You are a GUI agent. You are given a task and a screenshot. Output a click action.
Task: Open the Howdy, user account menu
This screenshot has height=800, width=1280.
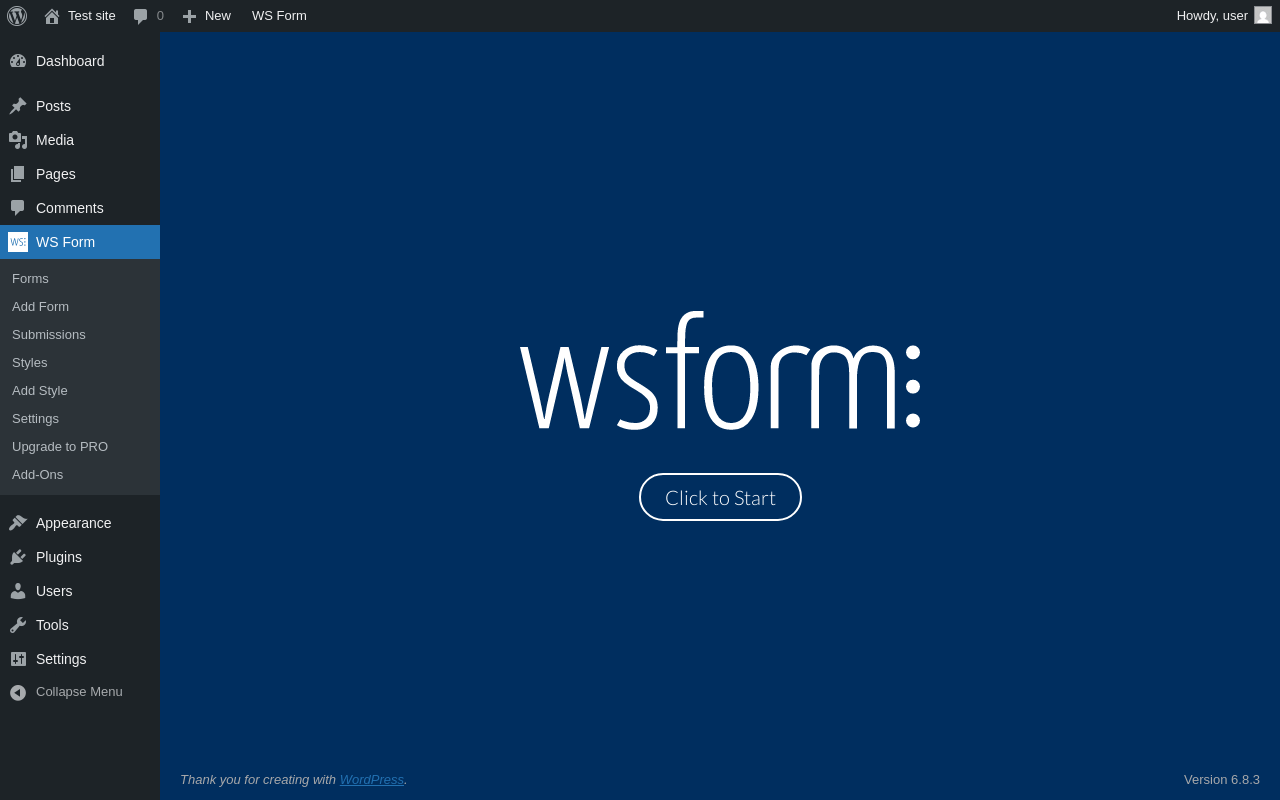pyautogui.click(x=1224, y=16)
